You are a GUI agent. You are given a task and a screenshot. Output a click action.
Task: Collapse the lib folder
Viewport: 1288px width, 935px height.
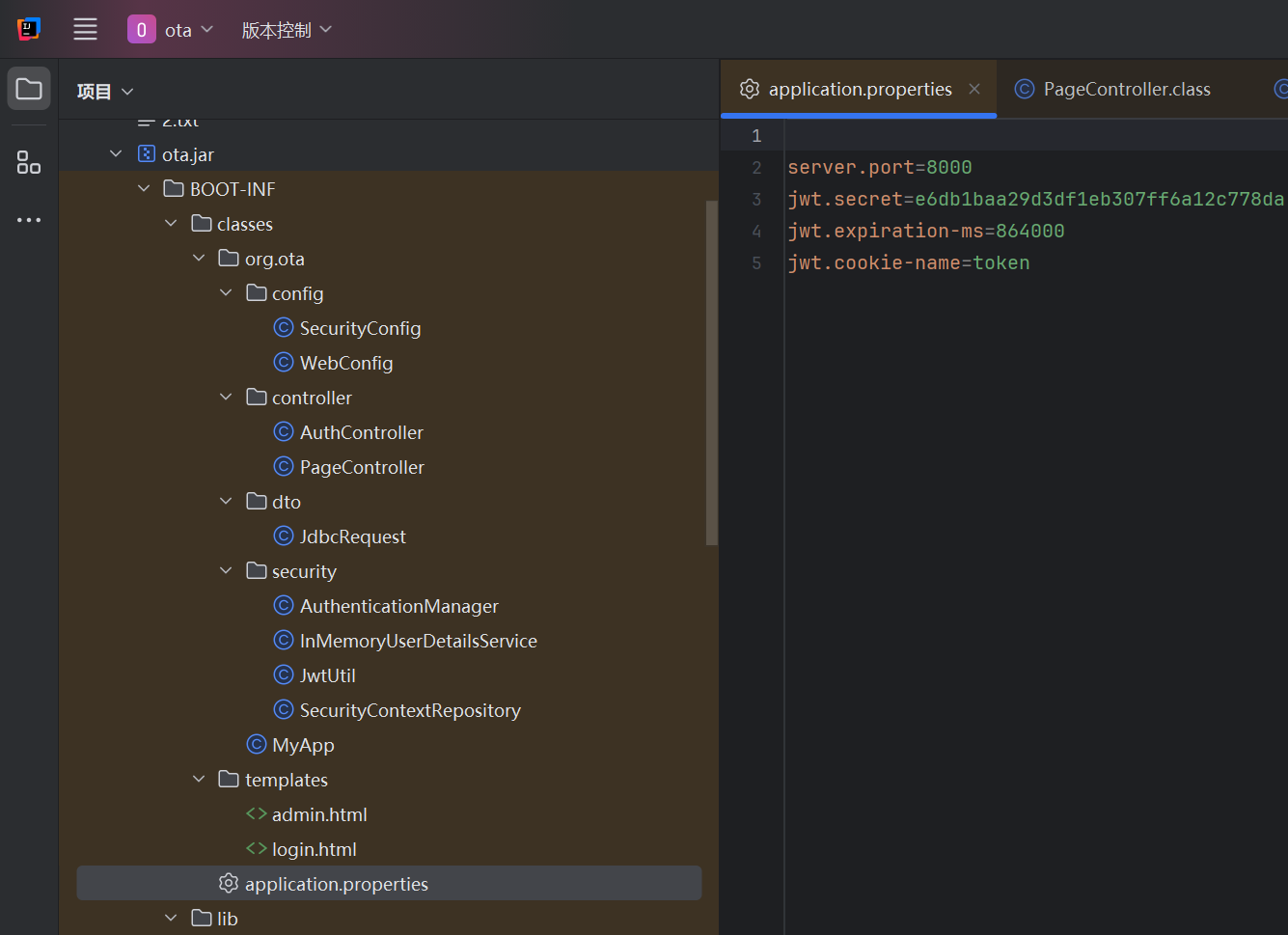tap(171, 919)
